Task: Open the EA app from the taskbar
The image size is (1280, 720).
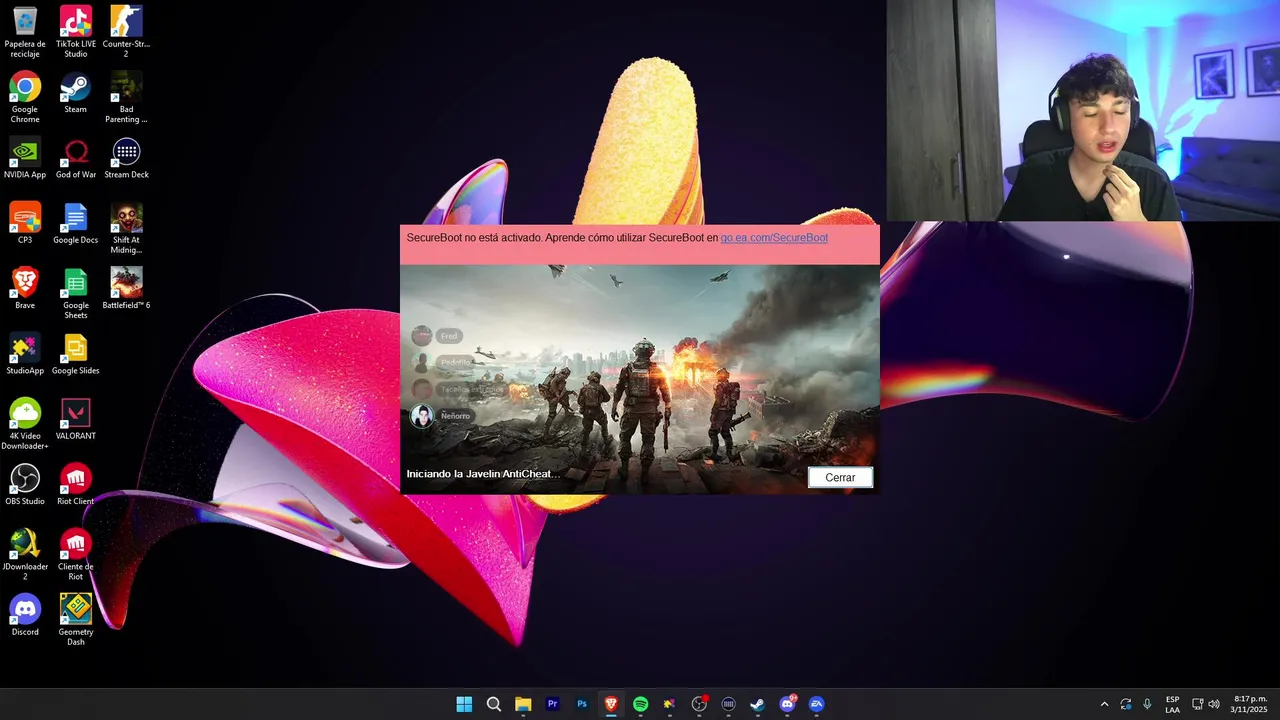Action: point(816,704)
